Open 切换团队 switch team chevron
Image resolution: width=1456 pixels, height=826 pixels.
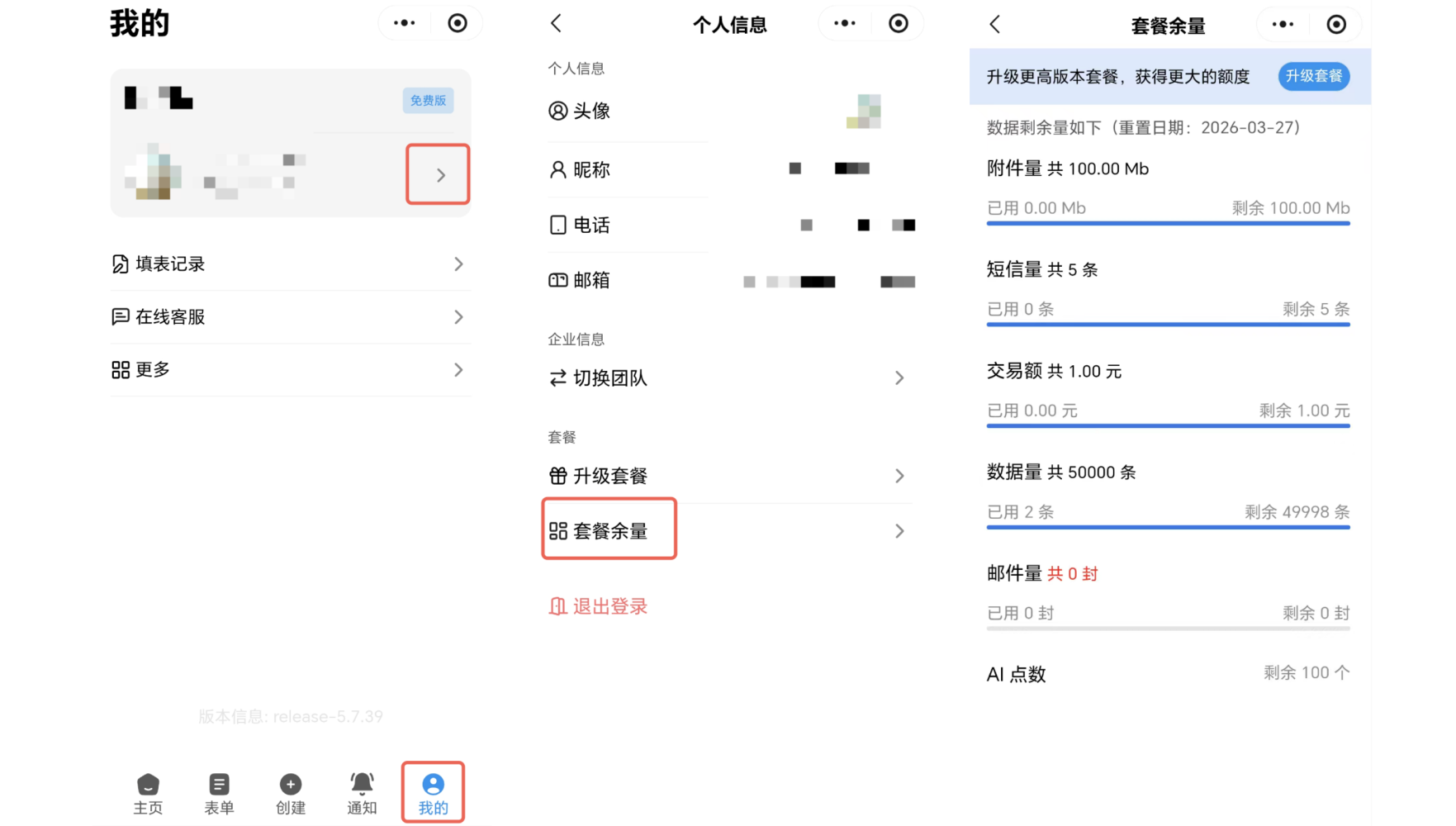pyautogui.click(x=899, y=378)
